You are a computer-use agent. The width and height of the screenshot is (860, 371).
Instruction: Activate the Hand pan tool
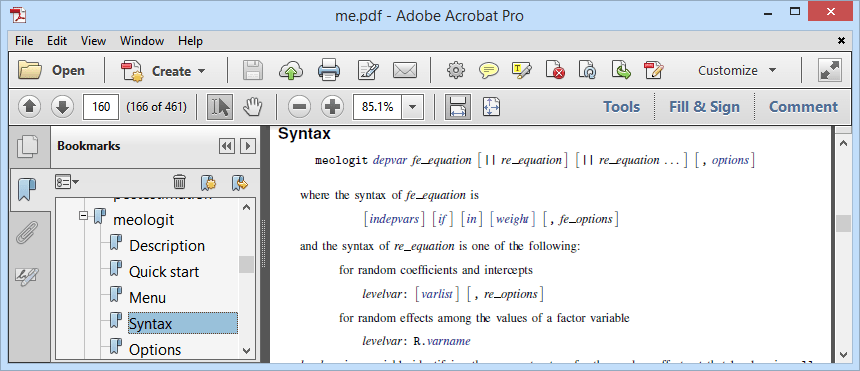pyautogui.click(x=252, y=106)
